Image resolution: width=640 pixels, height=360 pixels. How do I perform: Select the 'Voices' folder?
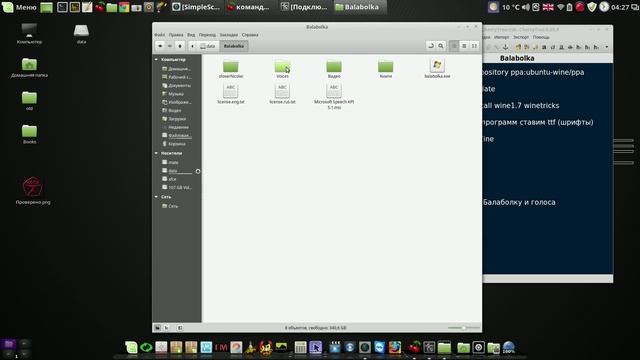click(282, 69)
